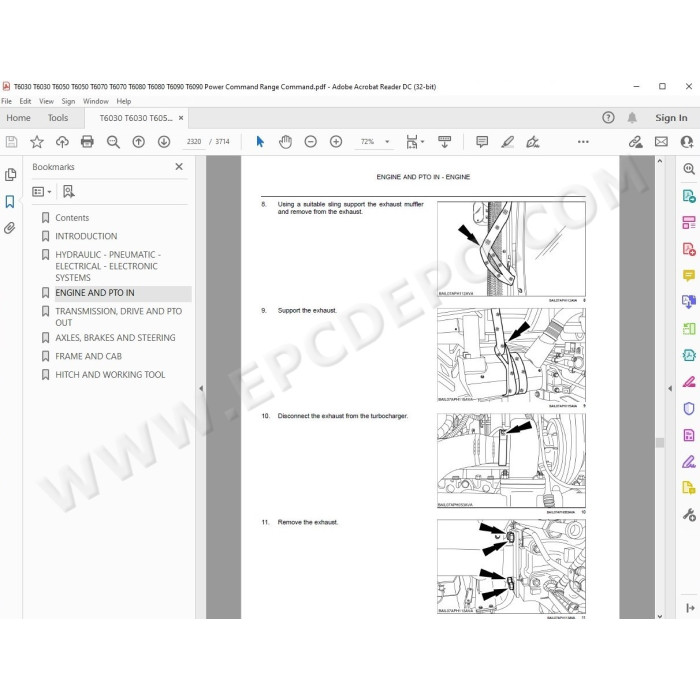Open HITCH AND WORKING TOOL bookmark

click(x=110, y=375)
